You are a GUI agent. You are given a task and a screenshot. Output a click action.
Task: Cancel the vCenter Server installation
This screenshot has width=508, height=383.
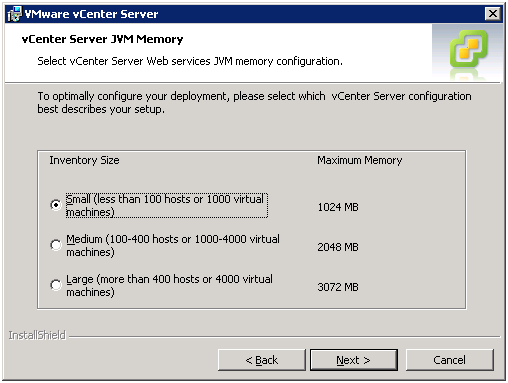point(449,360)
